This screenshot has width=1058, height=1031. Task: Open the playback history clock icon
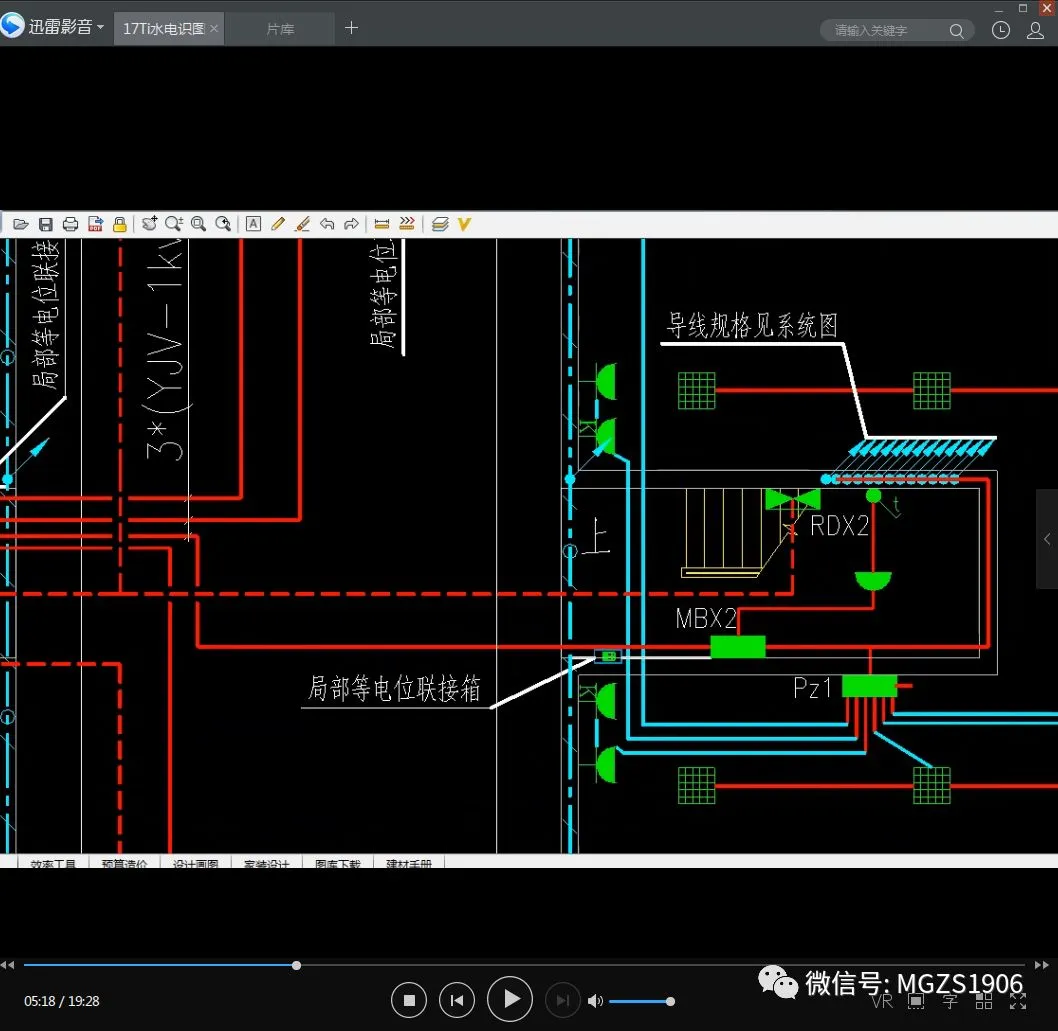(x=1000, y=30)
